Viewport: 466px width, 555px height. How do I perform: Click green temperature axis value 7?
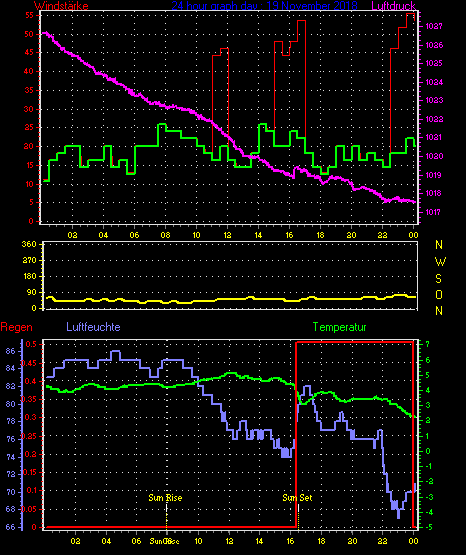pos(428,344)
